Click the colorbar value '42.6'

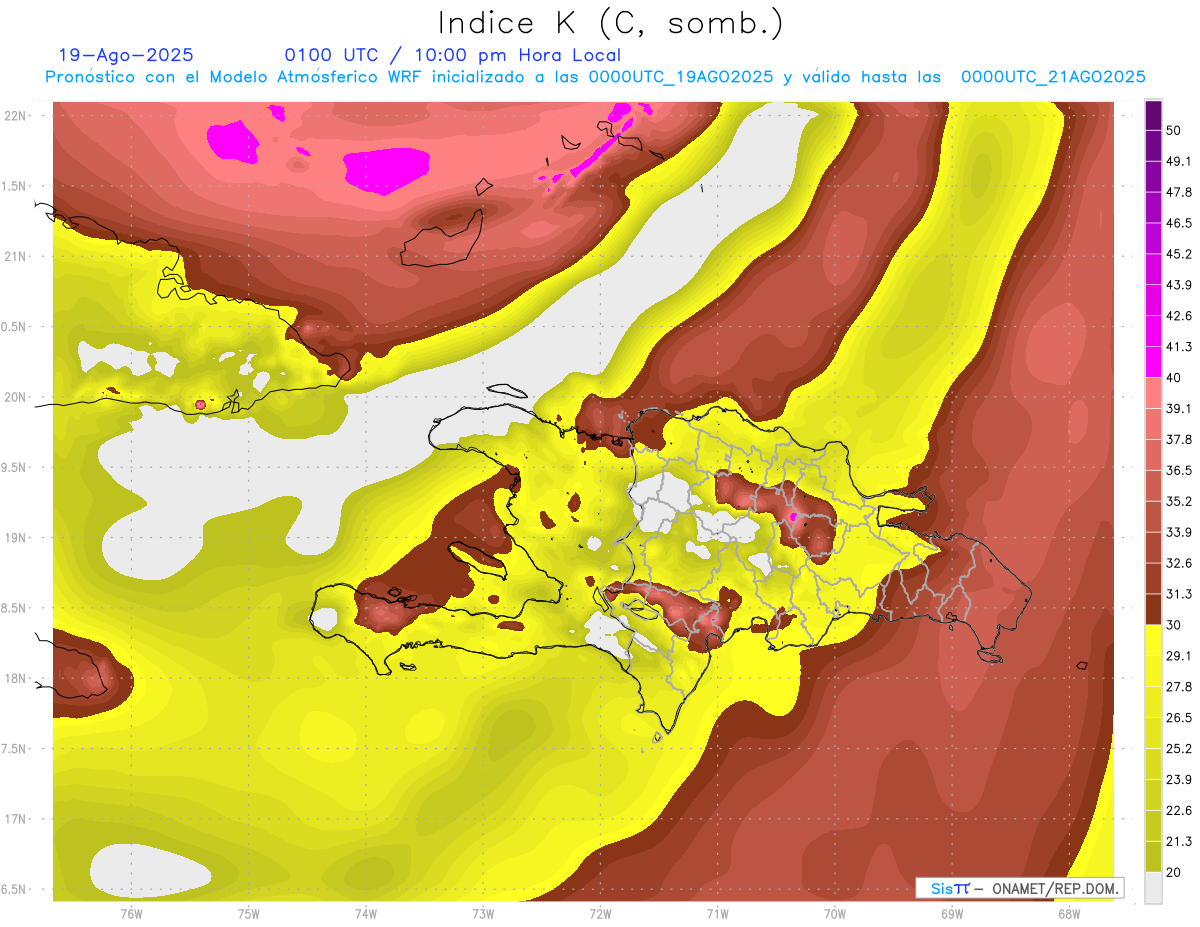click(x=1179, y=316)
